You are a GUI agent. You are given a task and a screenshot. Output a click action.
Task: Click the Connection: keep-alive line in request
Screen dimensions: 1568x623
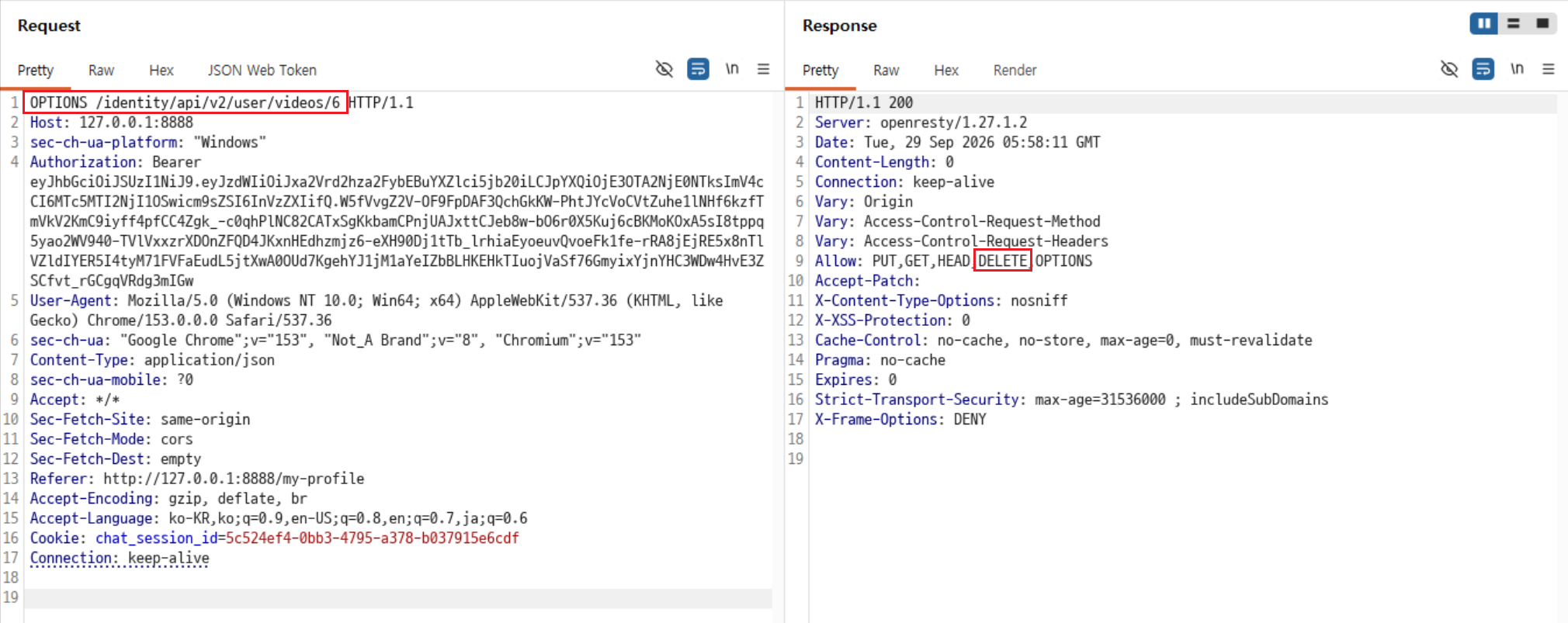[x=120, y=558]
